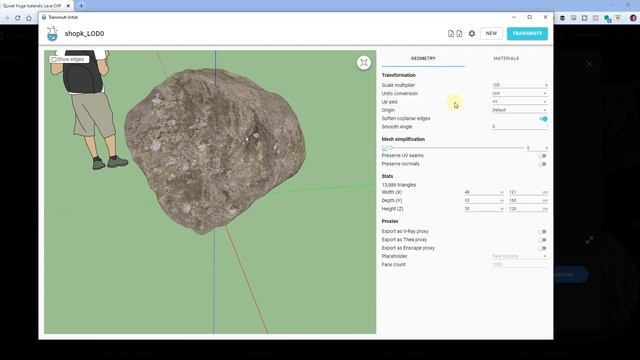This screenshot has width=640, height=360.
Task: Enable Preserve normals
Action: pyautogui.click(x=542, y=164)
